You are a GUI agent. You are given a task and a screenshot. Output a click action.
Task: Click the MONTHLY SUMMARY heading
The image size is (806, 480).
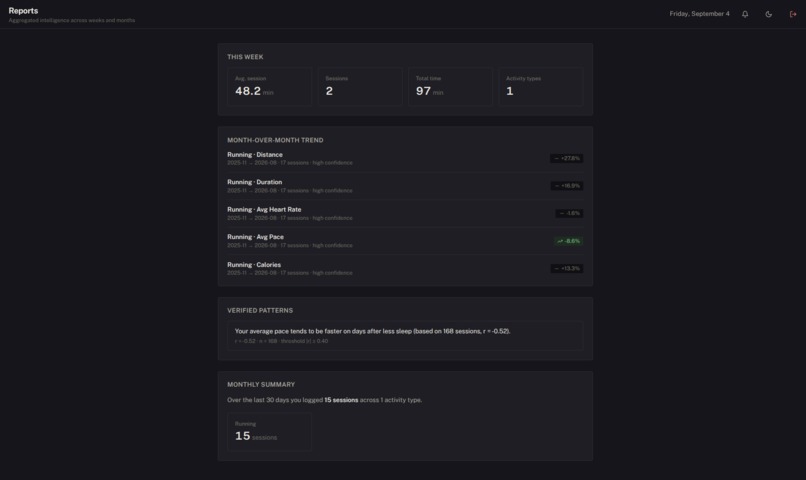point(261,384)
